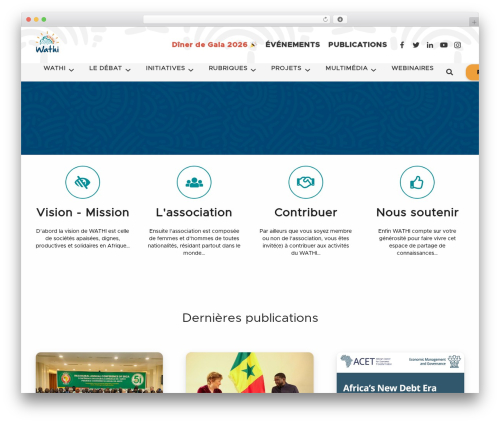Open the Africa's New Debt Era thumbnail
This screenshot has height=423, width=500.
click(x=400, y=373)
